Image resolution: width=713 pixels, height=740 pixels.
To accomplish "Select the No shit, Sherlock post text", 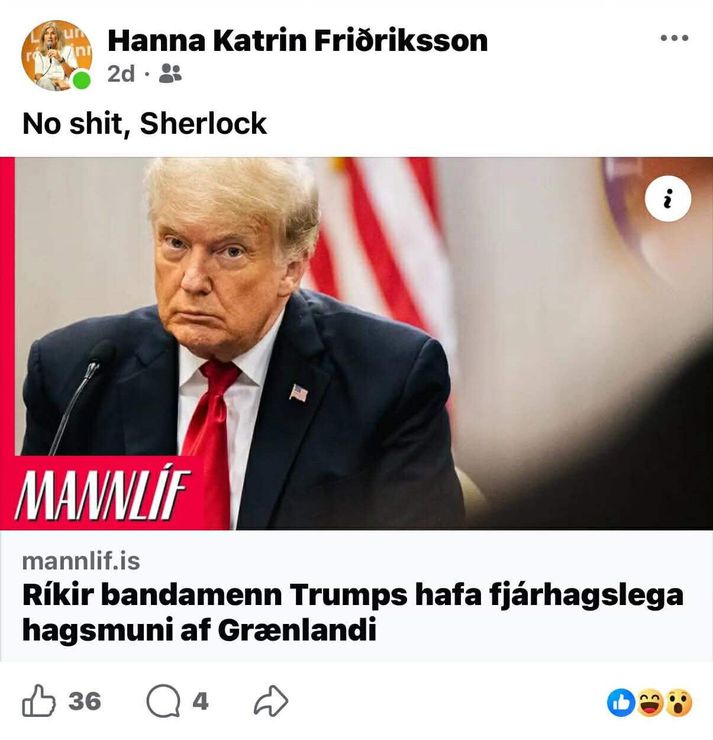I will pyautogui.click(x=144, y=124).
